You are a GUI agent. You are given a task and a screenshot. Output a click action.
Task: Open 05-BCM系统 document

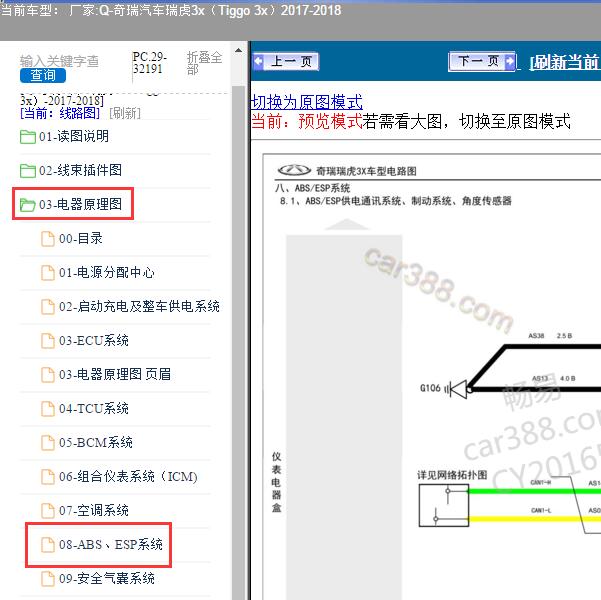96,442
